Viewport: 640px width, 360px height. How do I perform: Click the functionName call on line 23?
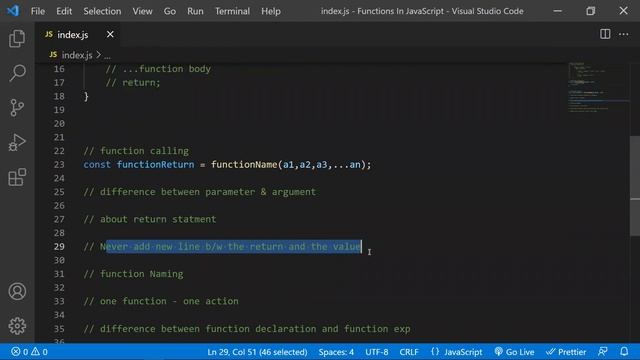pyautogui.click(x=244, y=164)
